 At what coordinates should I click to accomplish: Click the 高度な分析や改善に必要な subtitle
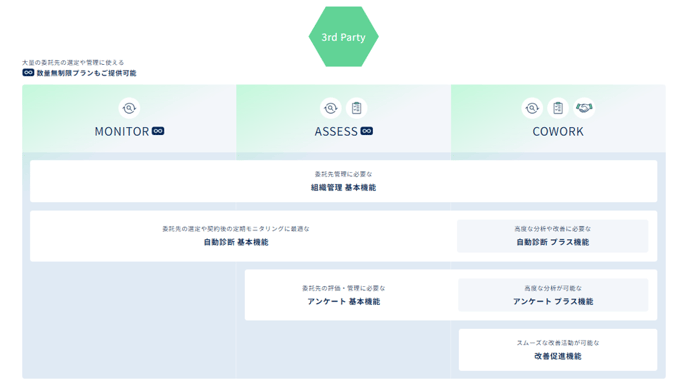pyautogui.click(x=552, y=229)
